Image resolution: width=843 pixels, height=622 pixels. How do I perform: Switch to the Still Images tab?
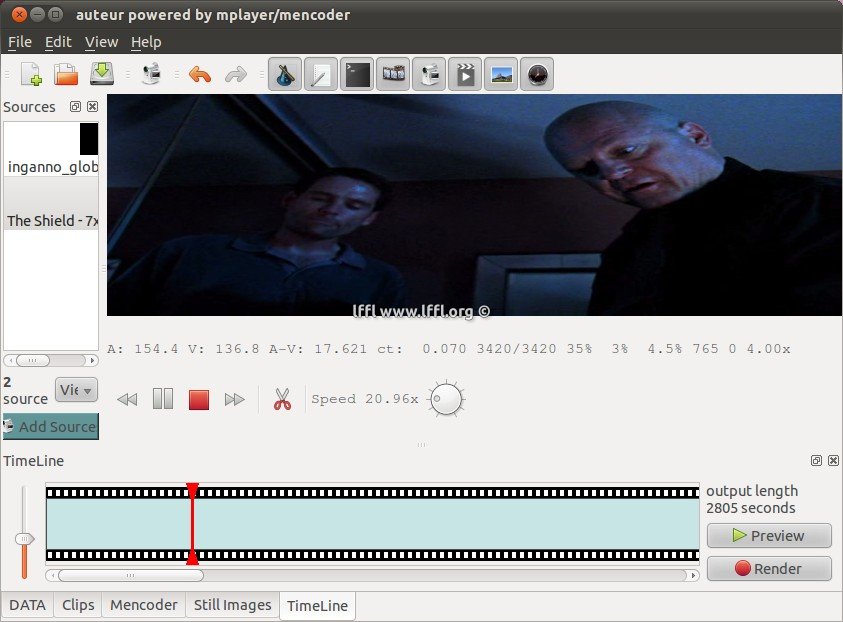click(232, 605)
